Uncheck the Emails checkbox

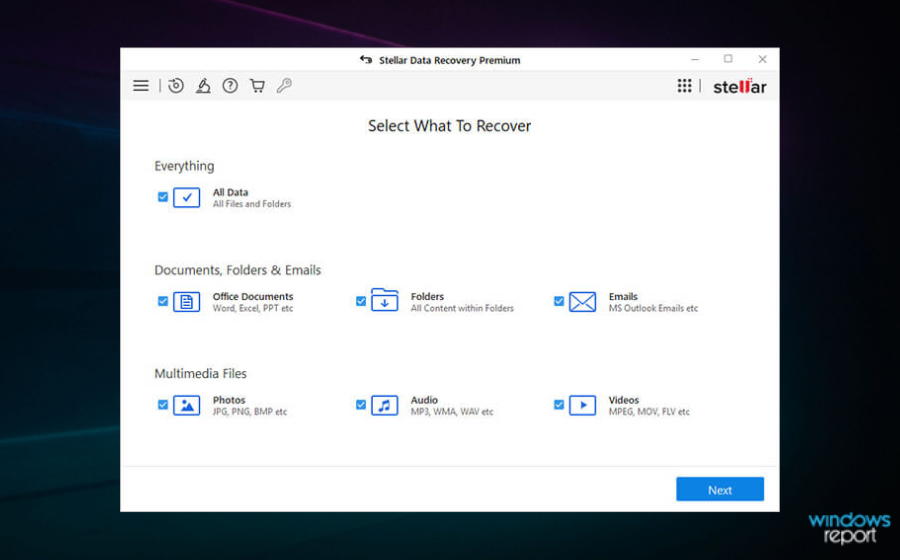coord(559,301)
